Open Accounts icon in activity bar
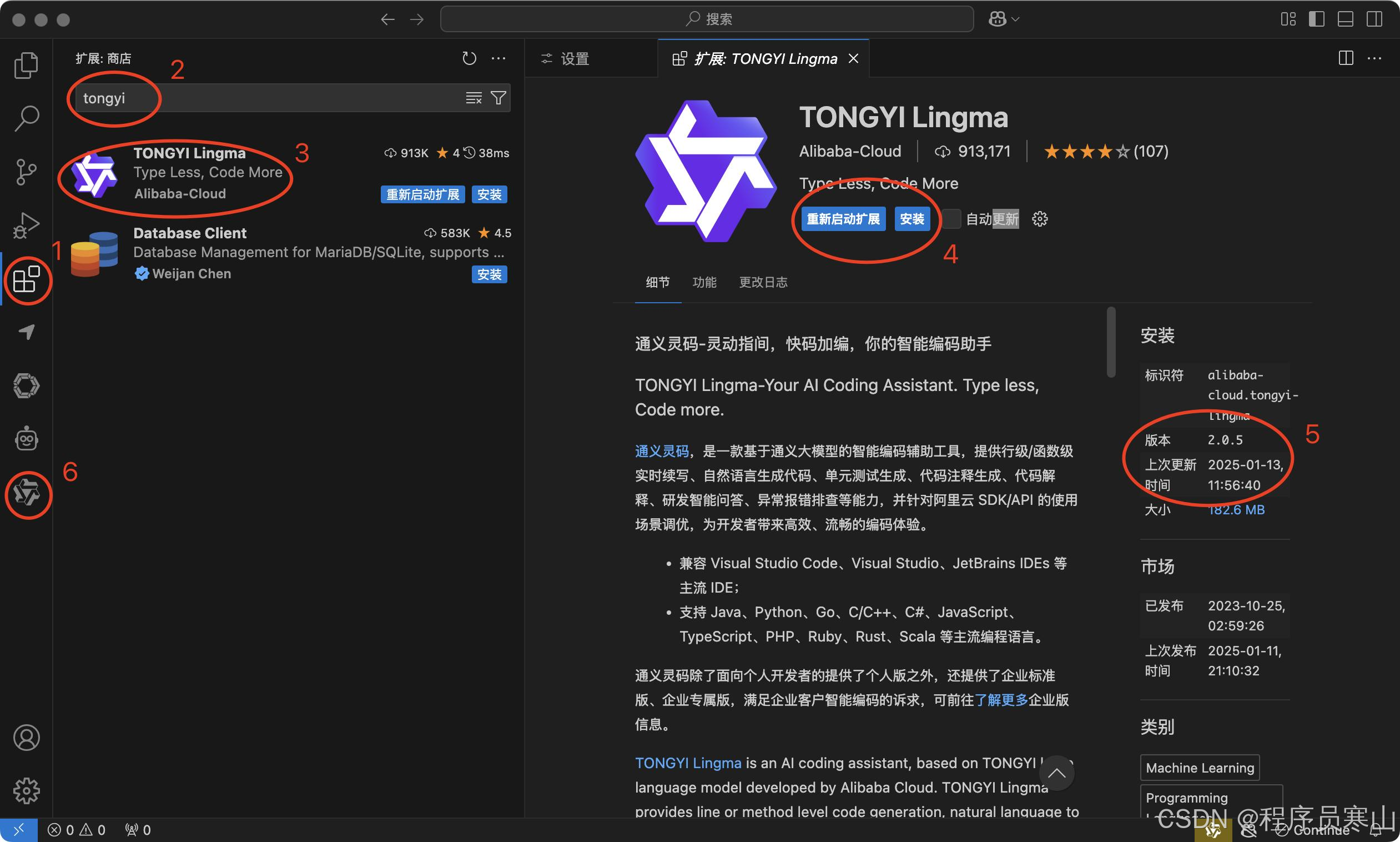 (26, 737)
